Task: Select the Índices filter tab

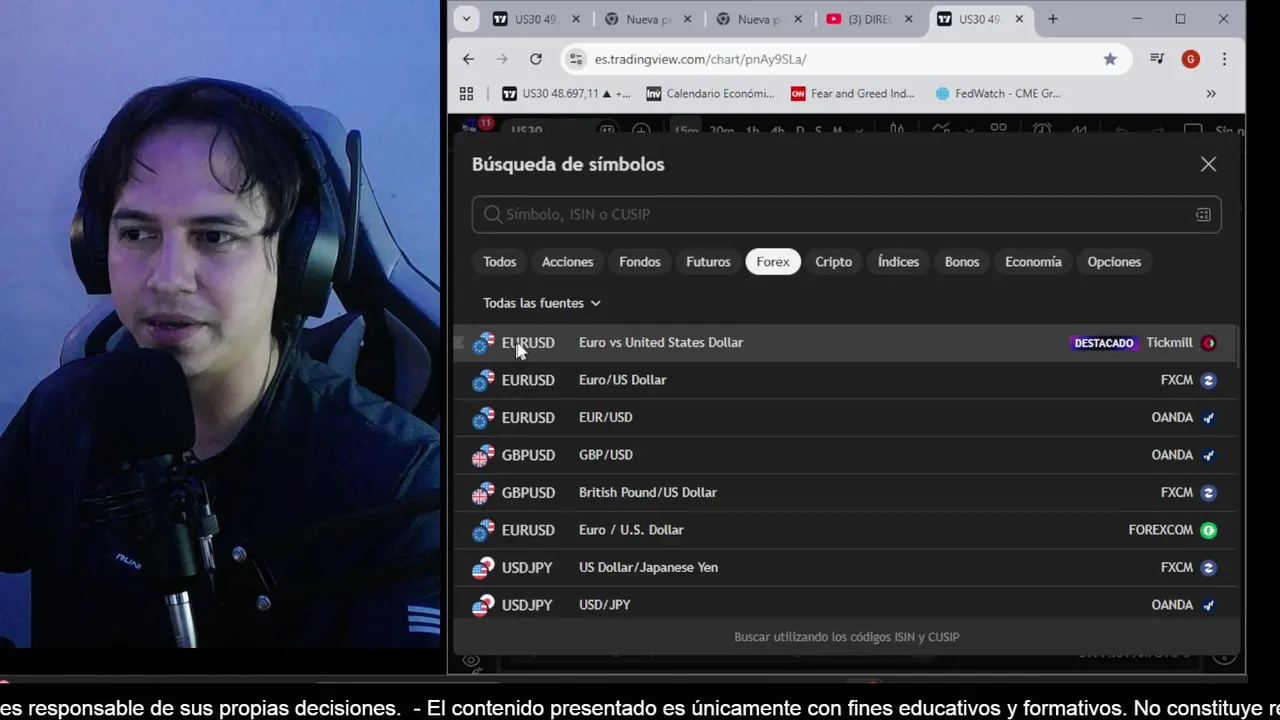Action: [x=898, y=262]
